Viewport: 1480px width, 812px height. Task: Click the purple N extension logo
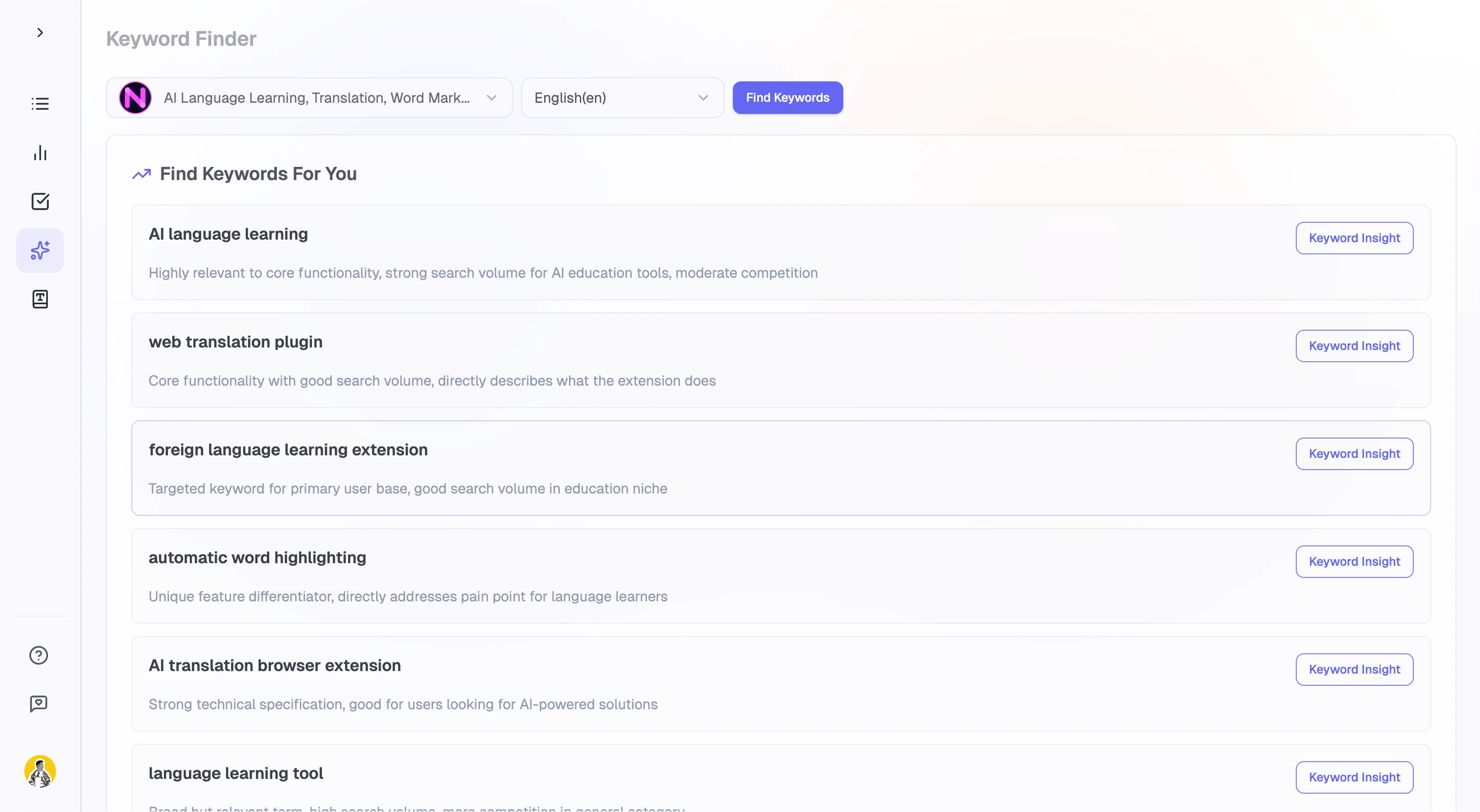pos(135,98)
